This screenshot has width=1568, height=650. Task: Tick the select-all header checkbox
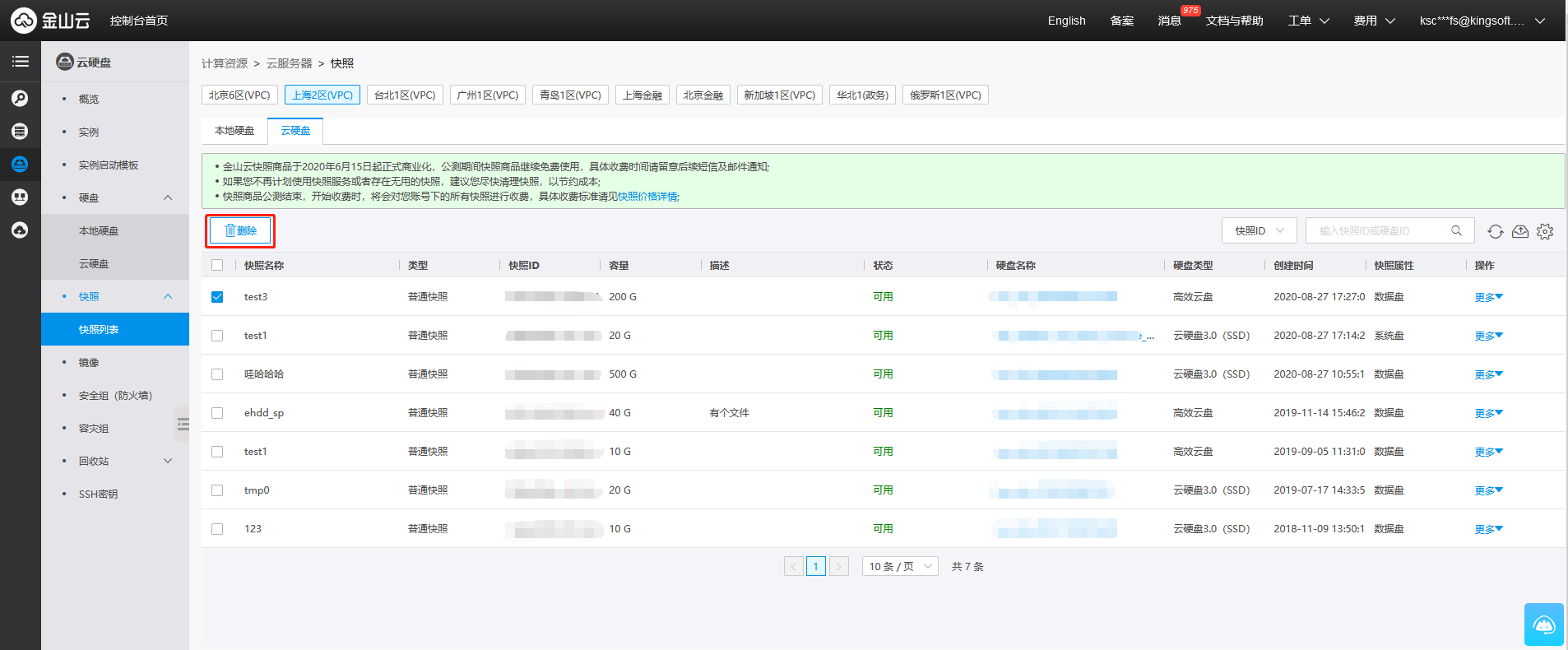click(217, 265)
